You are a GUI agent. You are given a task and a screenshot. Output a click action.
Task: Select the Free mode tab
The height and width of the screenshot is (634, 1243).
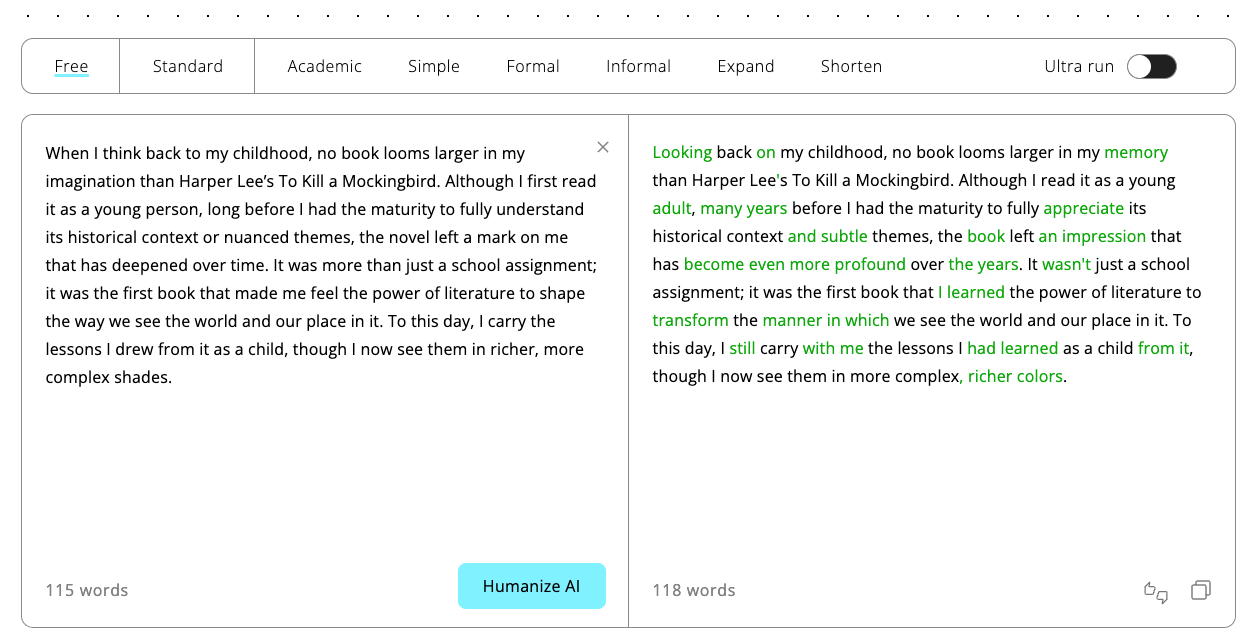71,67
